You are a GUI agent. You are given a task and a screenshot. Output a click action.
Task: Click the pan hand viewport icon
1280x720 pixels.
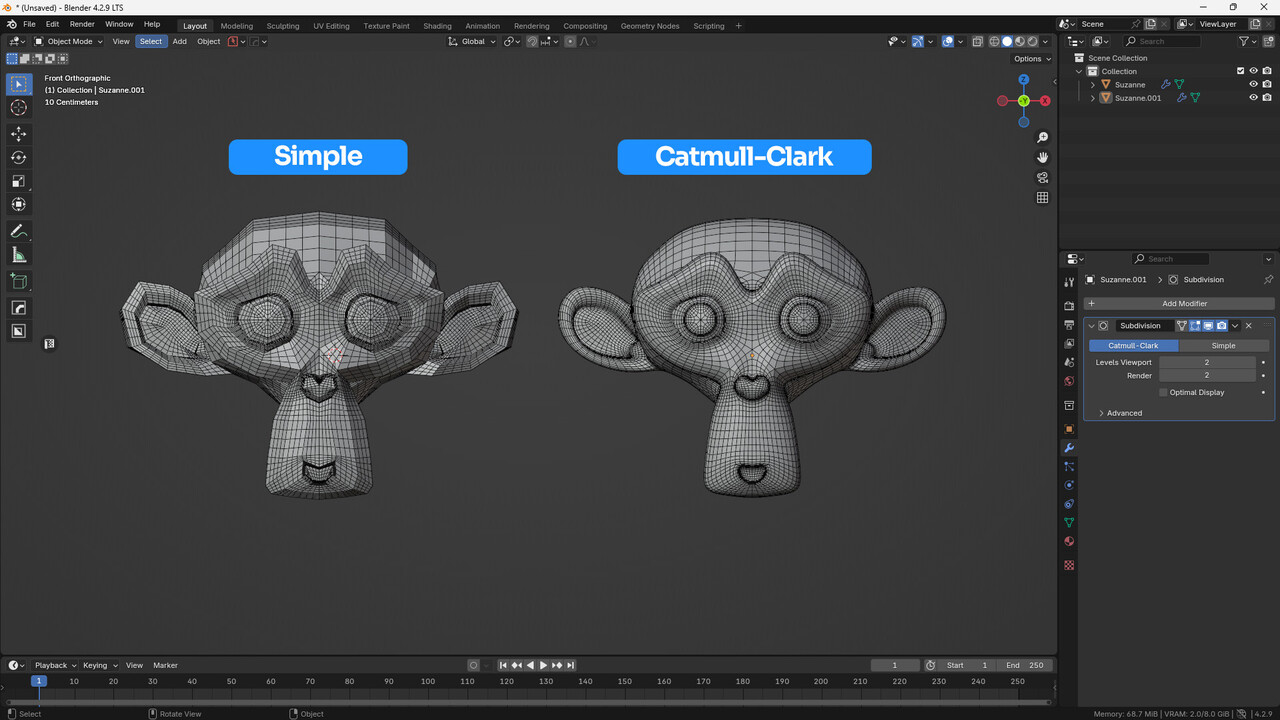point(1042,157)
